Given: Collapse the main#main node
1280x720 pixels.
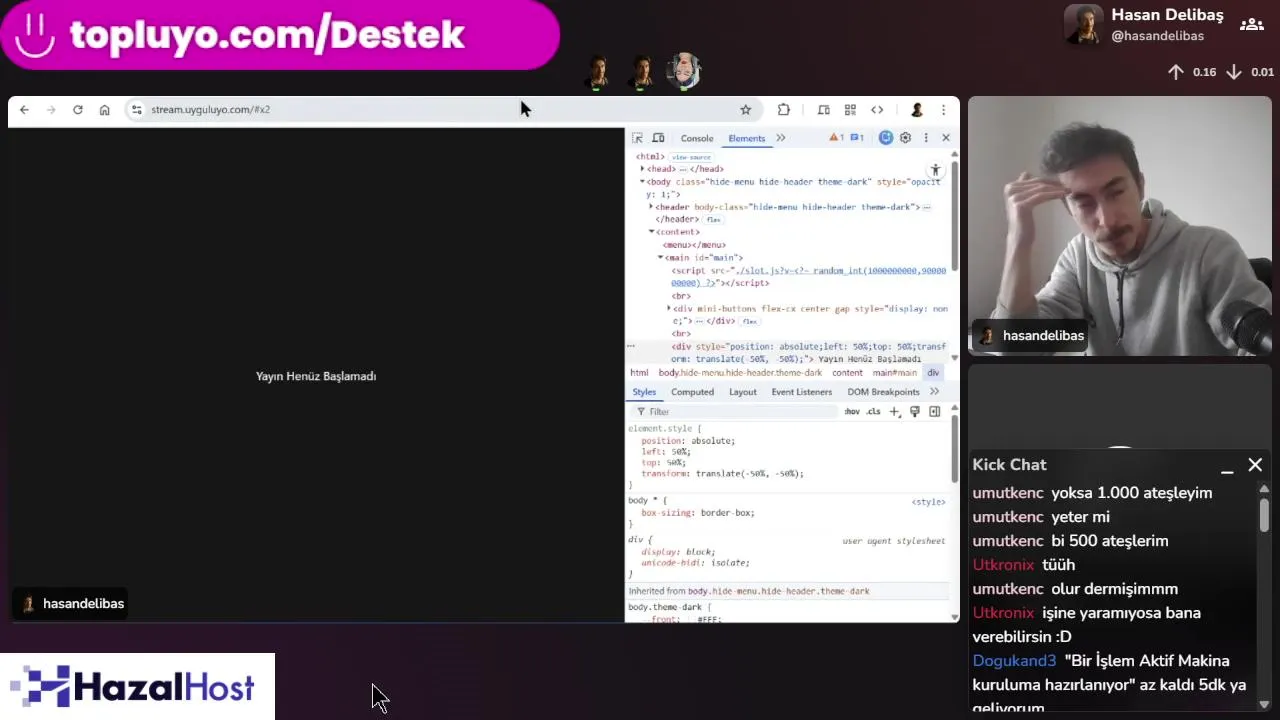Looking at the screenshot, I should (x=660, y=258).
